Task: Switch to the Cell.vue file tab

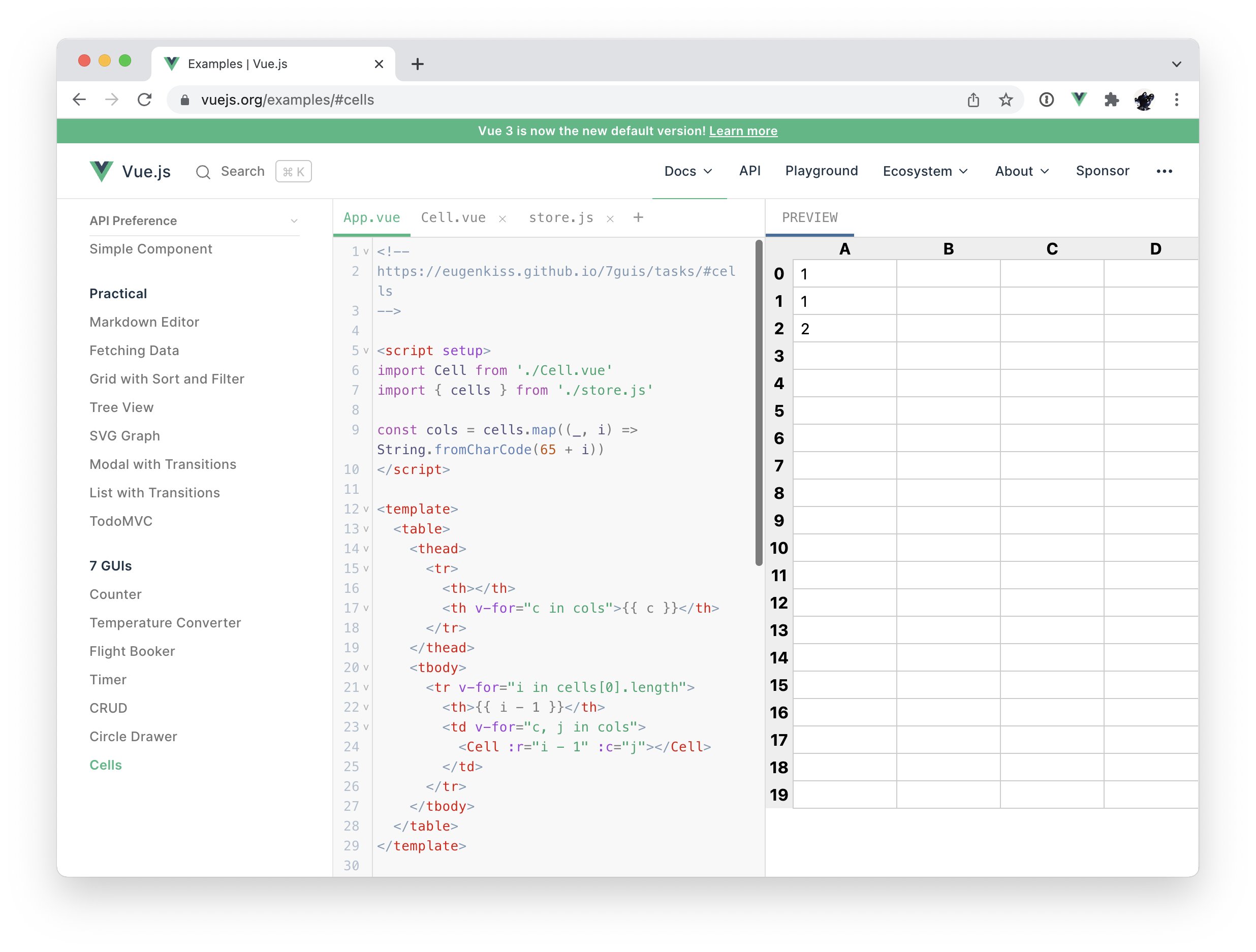Action: (x=453, y=217)
